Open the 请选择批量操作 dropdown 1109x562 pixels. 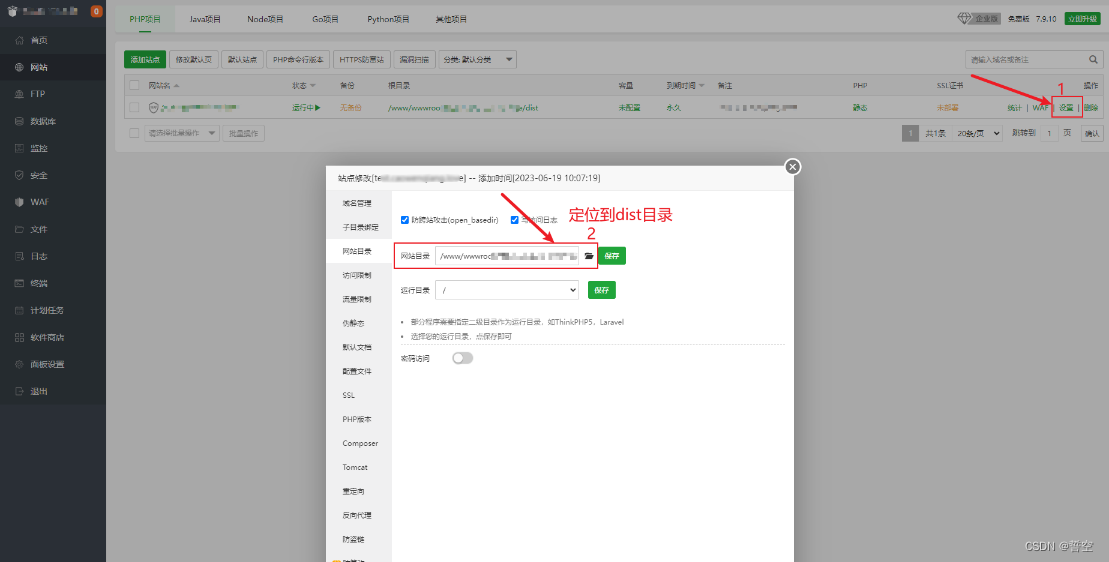[x=182, y=133]
